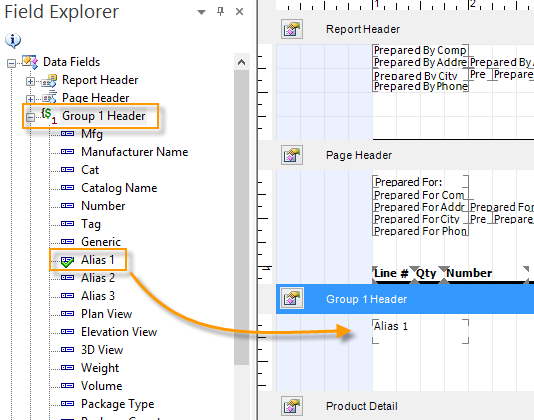Select the Alias 1 text box on the report
Viewport: 534px width, 420px height.
(421, 331)
